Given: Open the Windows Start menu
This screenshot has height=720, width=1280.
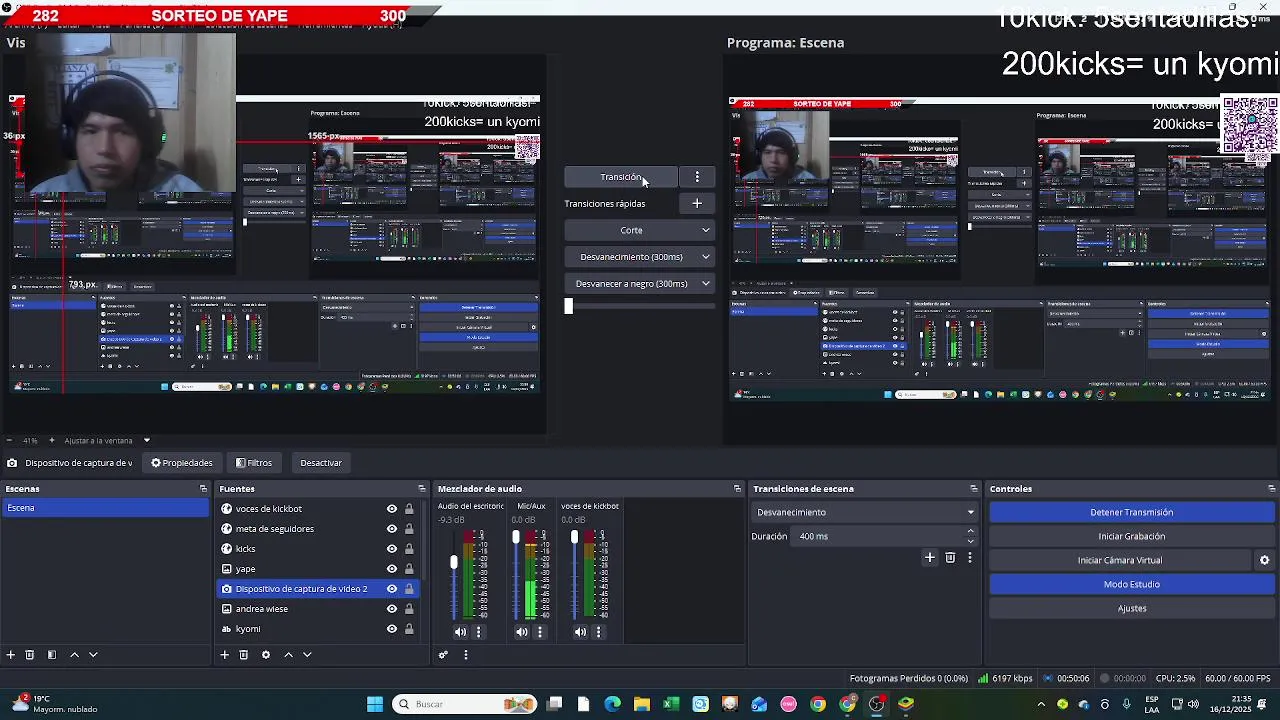Looking at the screenshot, I should click(375, 704).
